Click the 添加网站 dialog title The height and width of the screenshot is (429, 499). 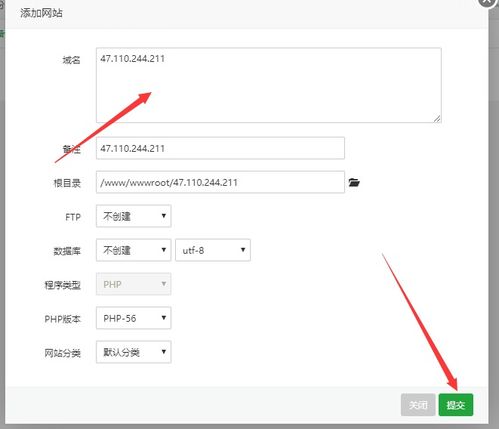click(x=41, y=13)
